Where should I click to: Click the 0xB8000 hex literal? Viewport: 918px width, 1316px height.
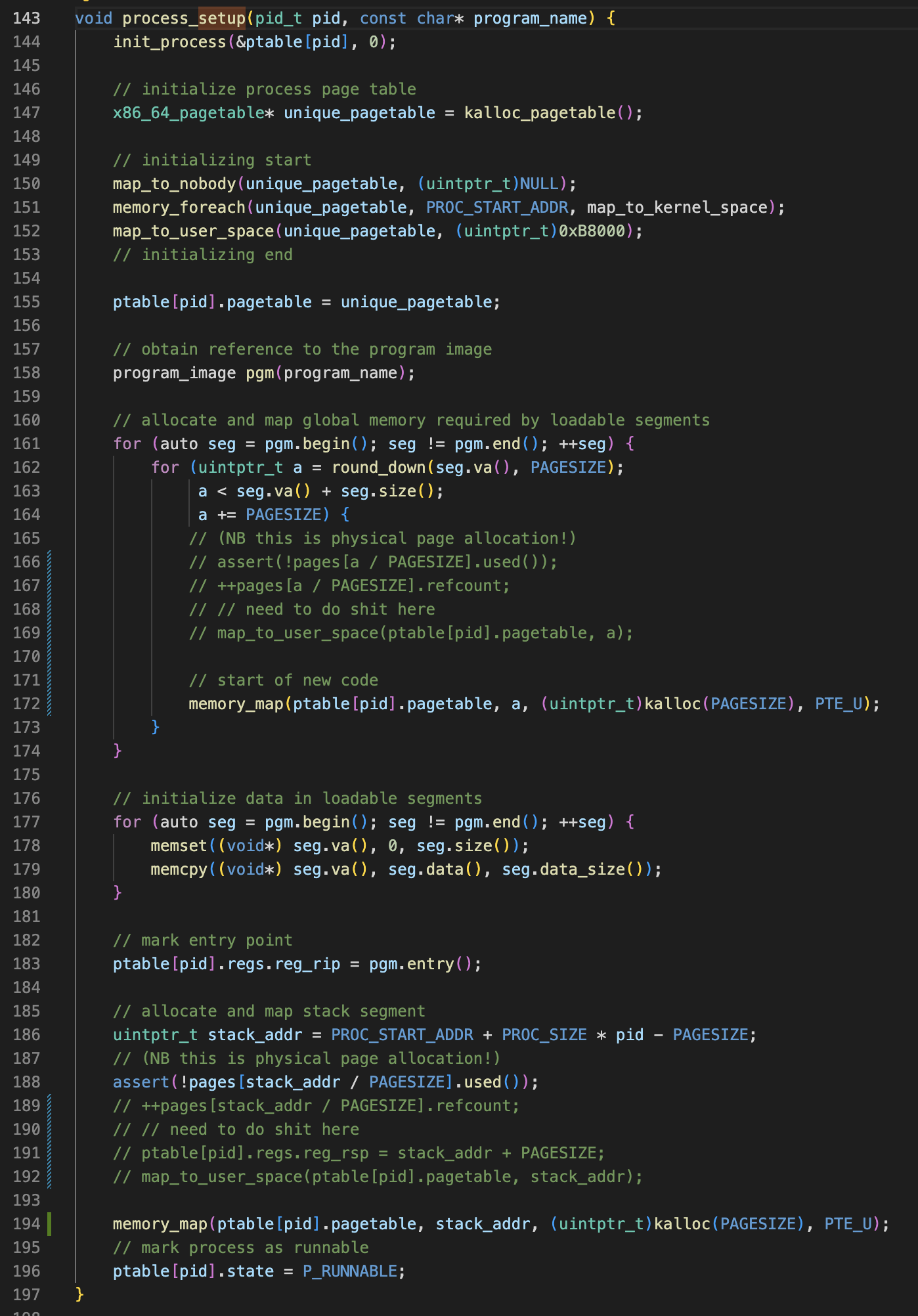592,231
